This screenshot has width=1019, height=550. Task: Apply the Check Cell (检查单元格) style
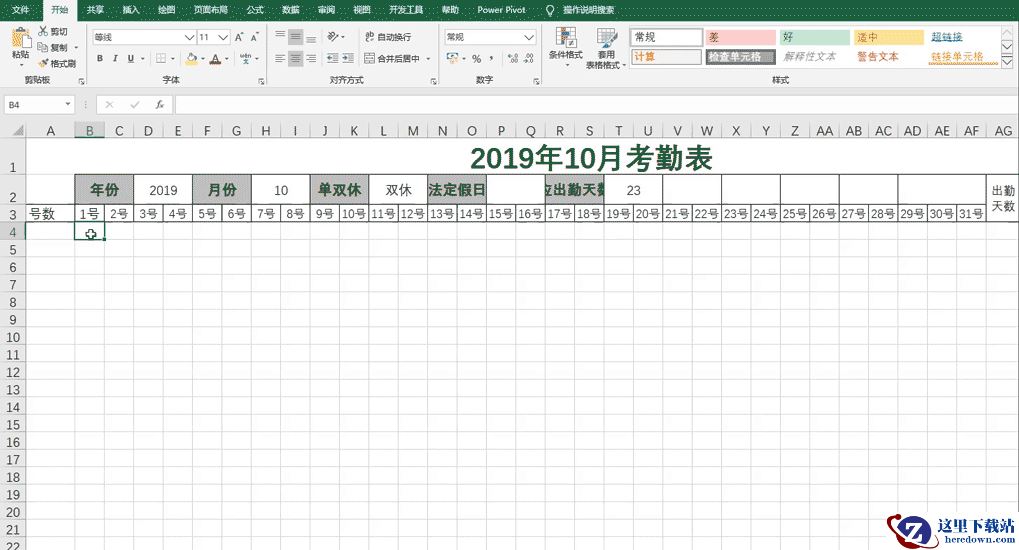pos(740,57)
